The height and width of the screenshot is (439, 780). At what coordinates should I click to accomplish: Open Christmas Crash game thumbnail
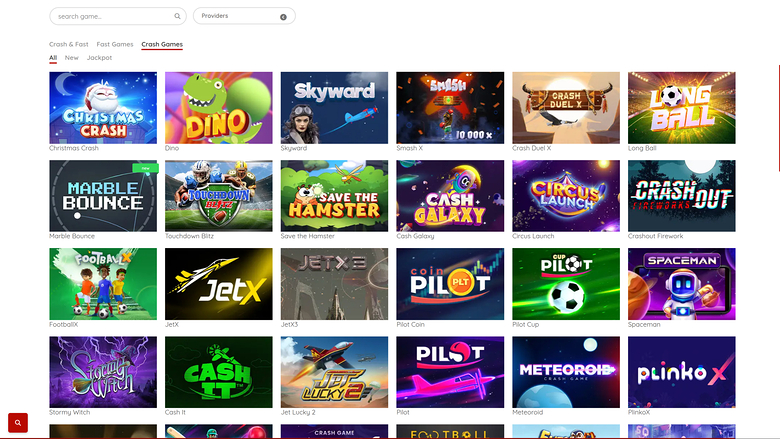click(x=103, y=108)
